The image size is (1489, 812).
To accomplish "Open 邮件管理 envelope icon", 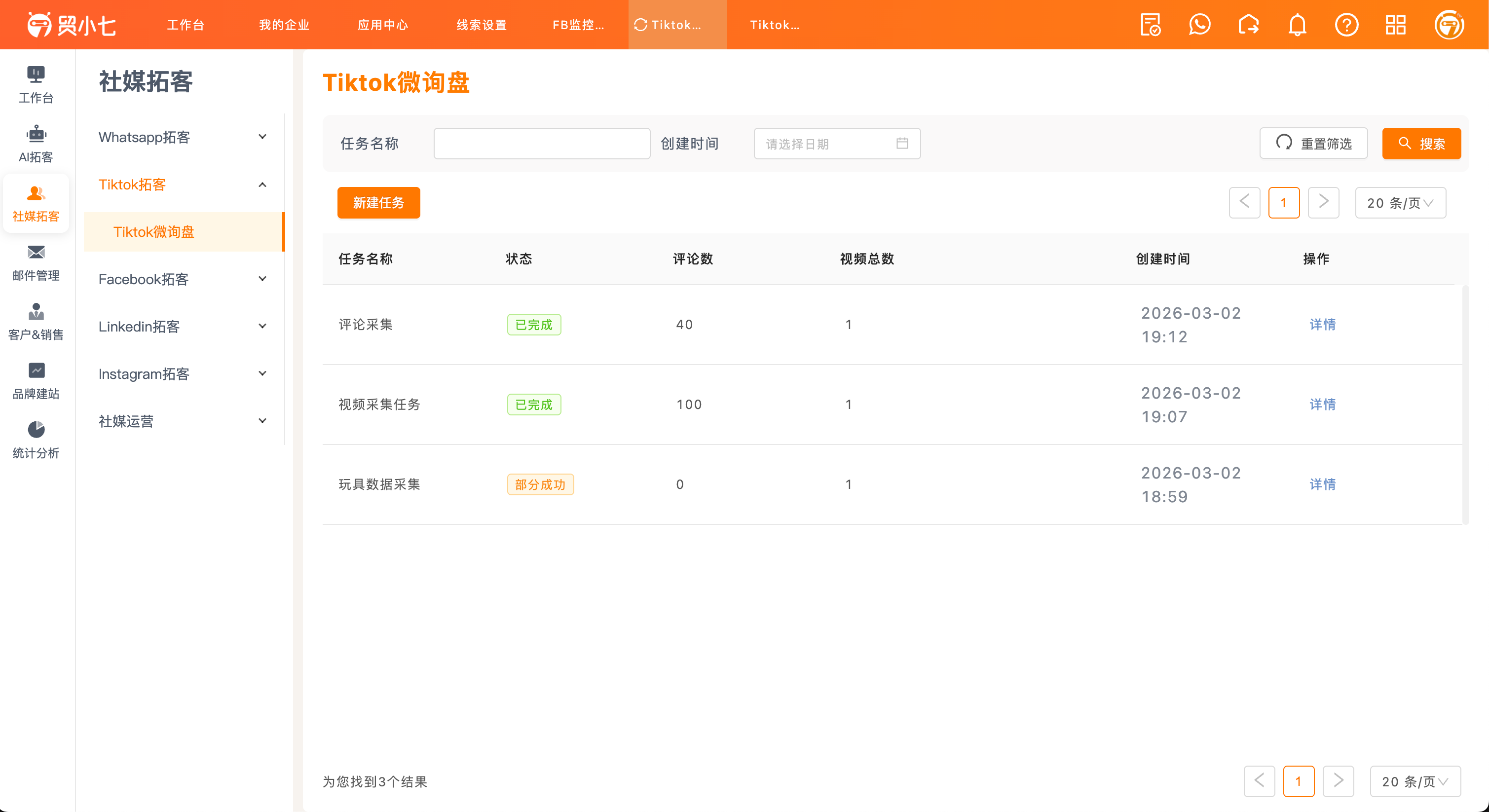I will click(36, 263).
